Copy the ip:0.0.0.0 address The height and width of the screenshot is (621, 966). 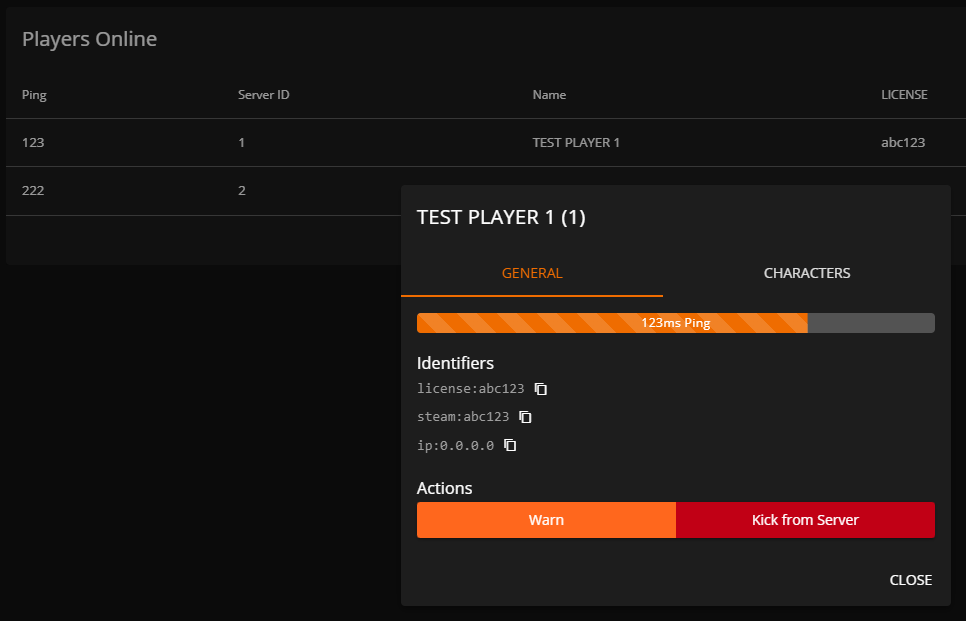tap(510, 445)
